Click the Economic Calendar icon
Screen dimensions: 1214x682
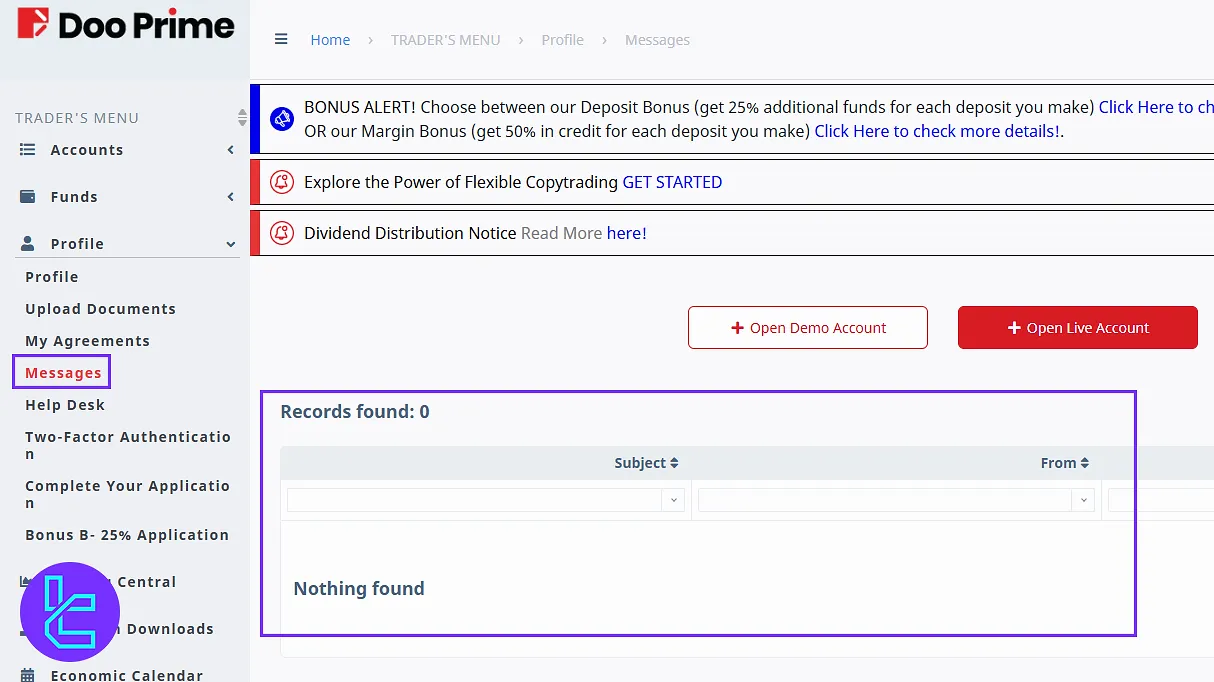pyautogui.click(x=28, y=675)
